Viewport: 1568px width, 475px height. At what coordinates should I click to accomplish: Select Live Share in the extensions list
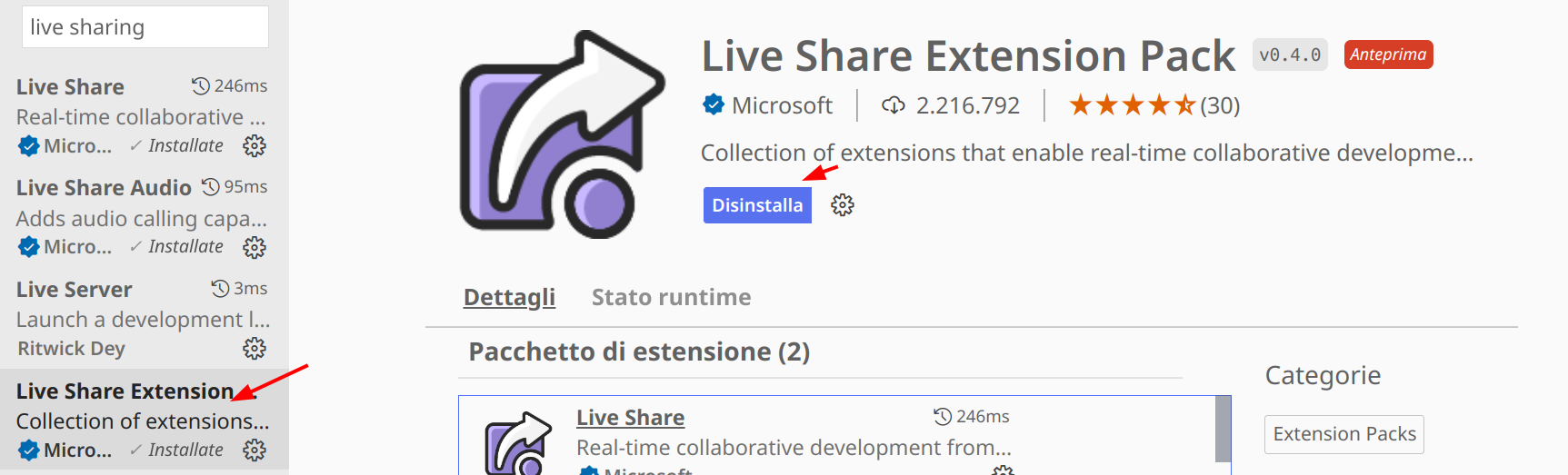coord(70,87)
